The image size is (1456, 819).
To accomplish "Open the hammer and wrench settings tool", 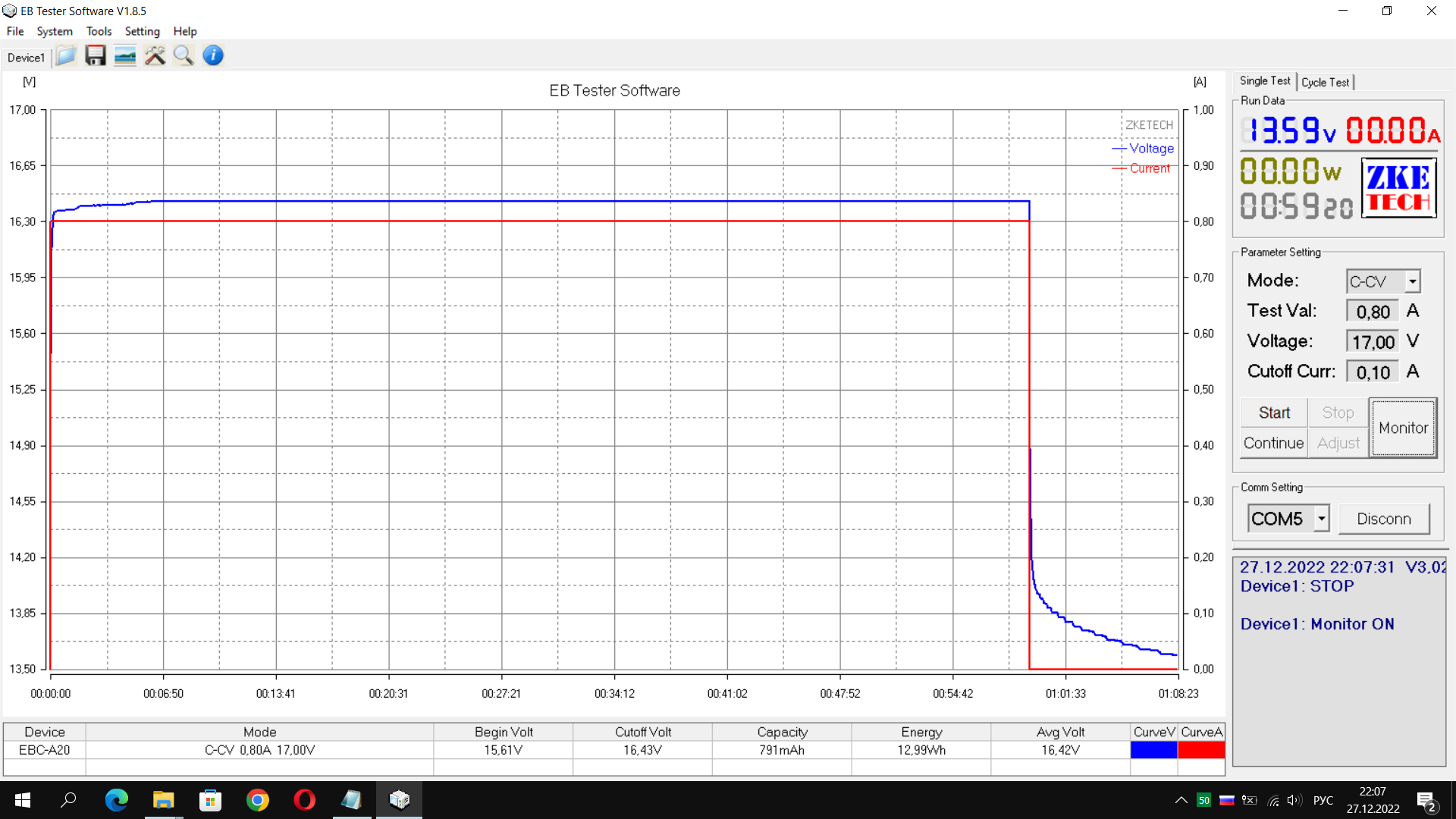I will (x=155, y=55).
